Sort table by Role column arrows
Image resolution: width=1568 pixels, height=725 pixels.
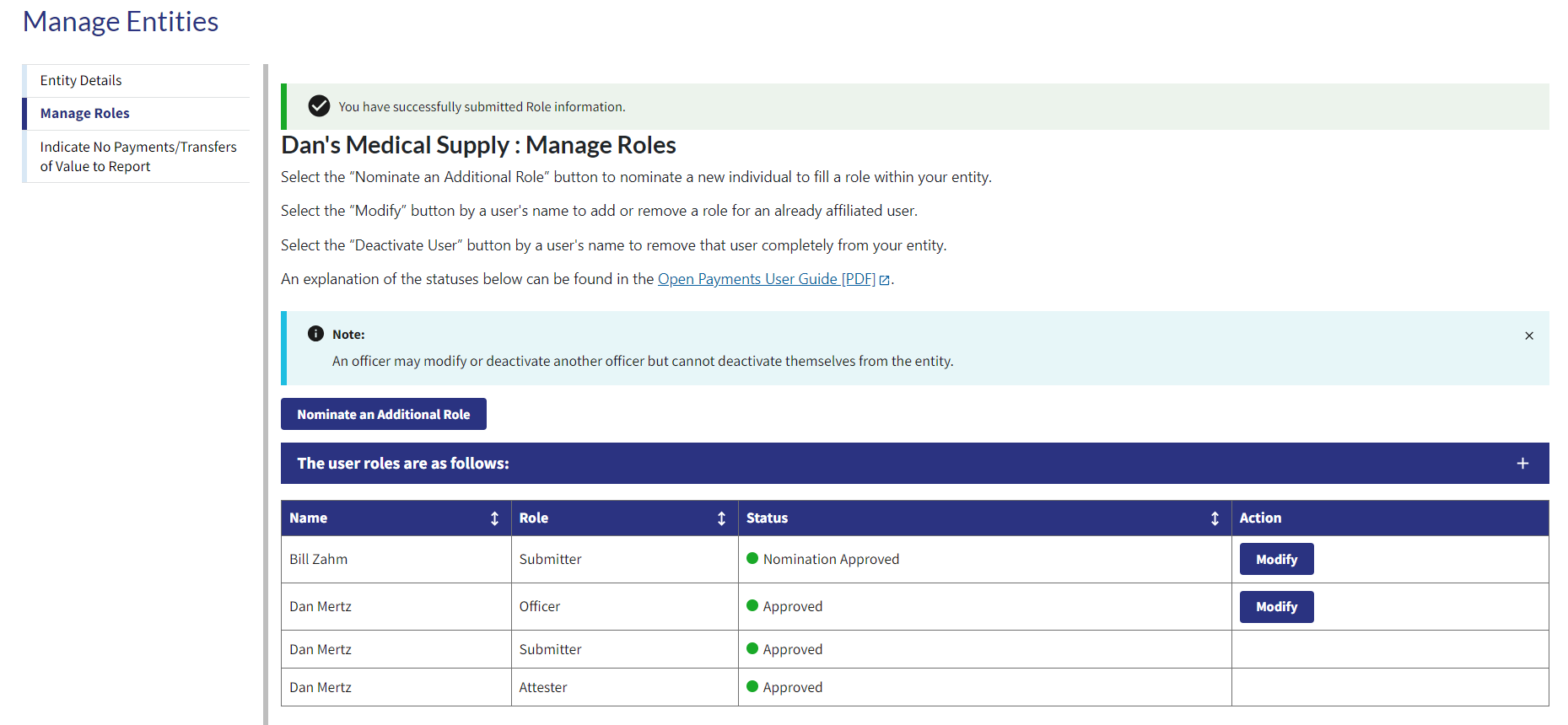coord(721,518)
